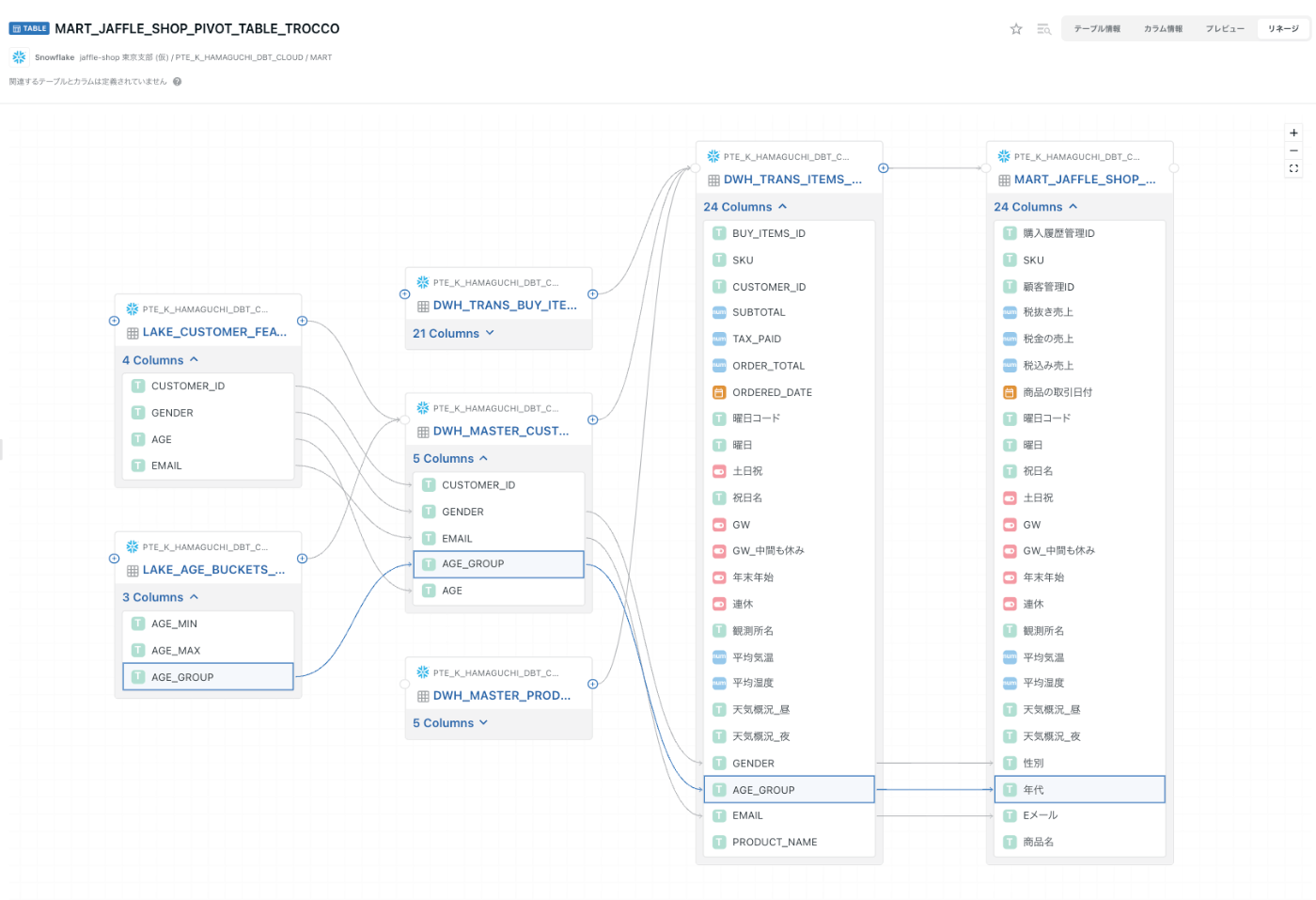Open DWH_MASTER_PROD table link
This screenshot has width=1316, height=900.
pos(502,696)
